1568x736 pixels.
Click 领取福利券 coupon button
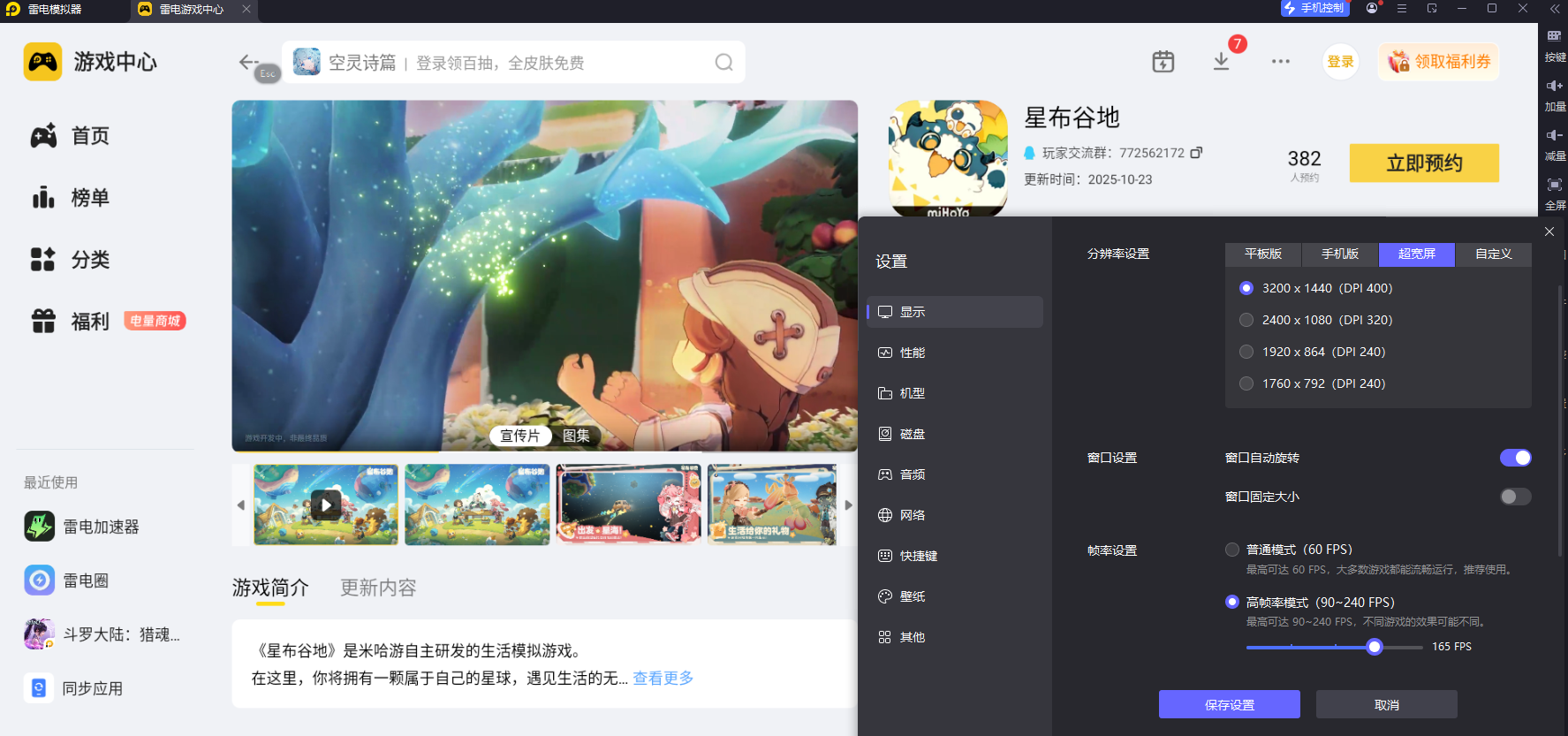click(1439, 62)
